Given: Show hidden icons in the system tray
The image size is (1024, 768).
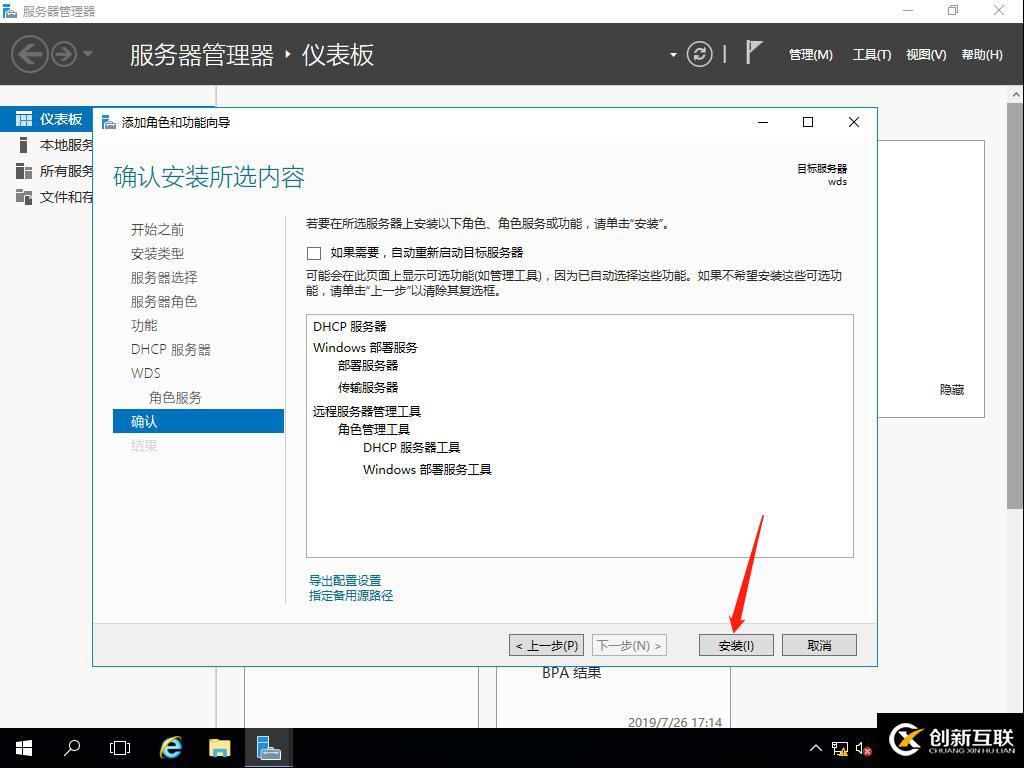Looking at the screenshot, I should (x=816, y=748).
